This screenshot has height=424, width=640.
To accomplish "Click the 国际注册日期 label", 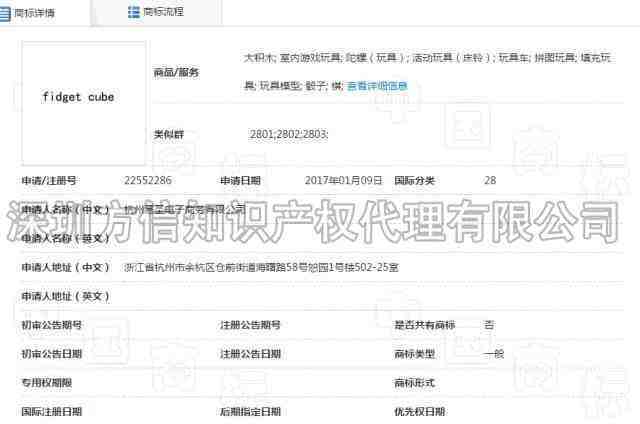I will 52,412.
